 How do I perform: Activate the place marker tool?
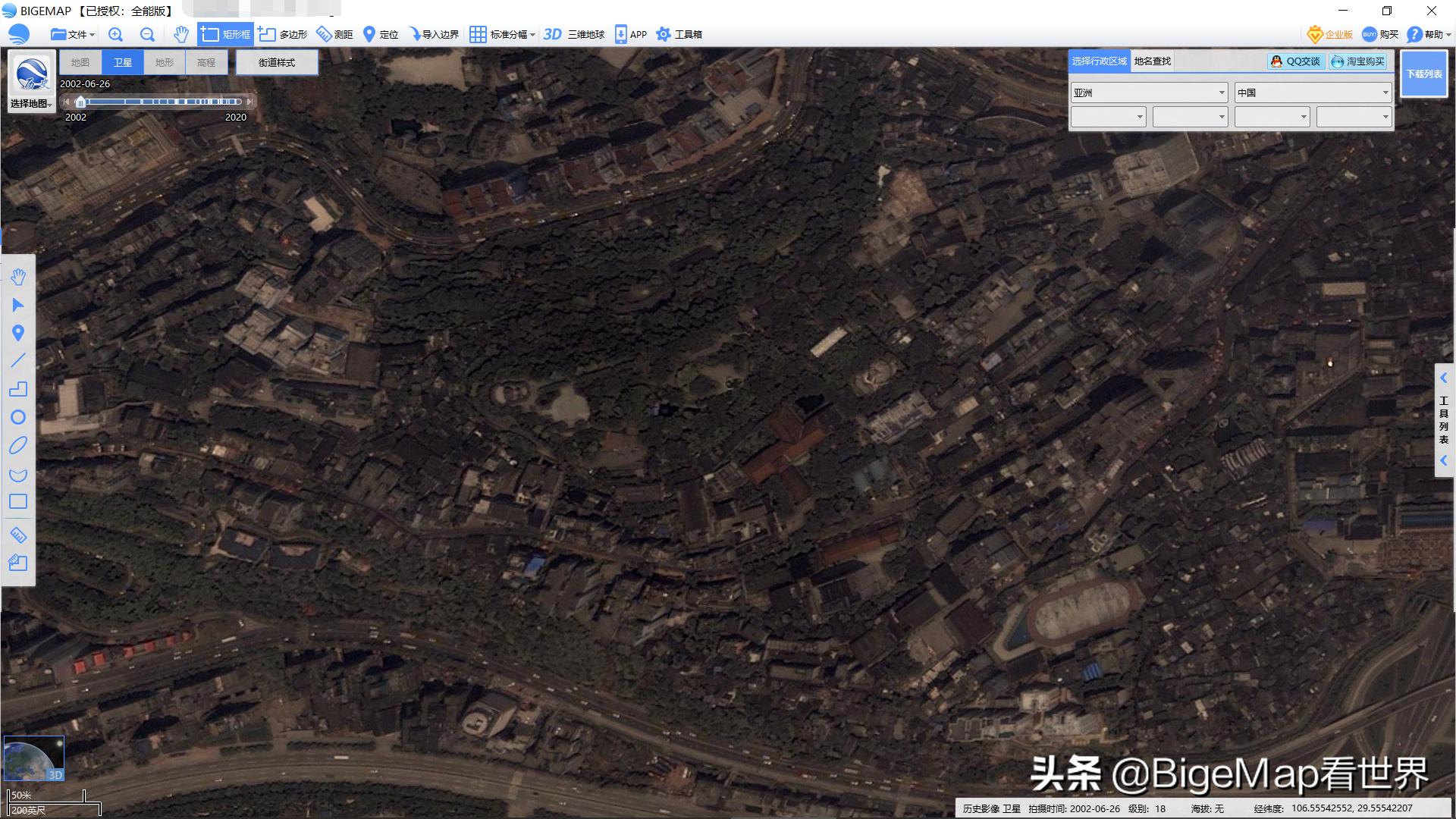click(19, 333)
